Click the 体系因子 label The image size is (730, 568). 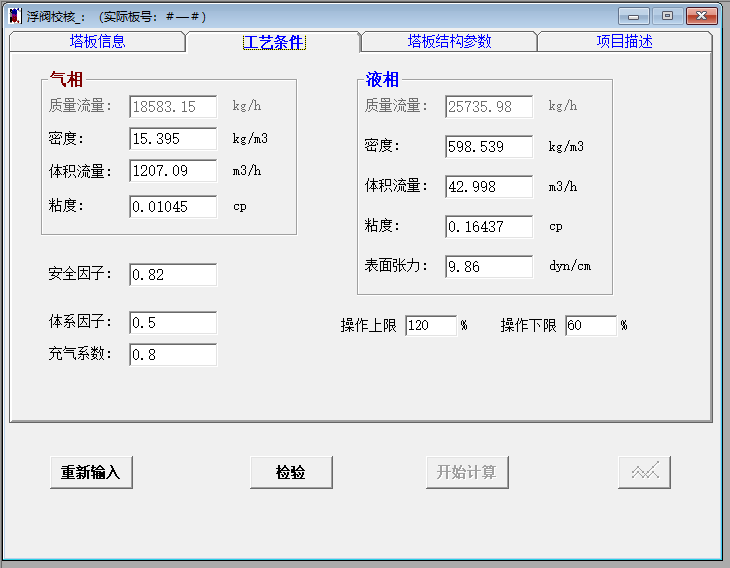(x=80, y=322)
